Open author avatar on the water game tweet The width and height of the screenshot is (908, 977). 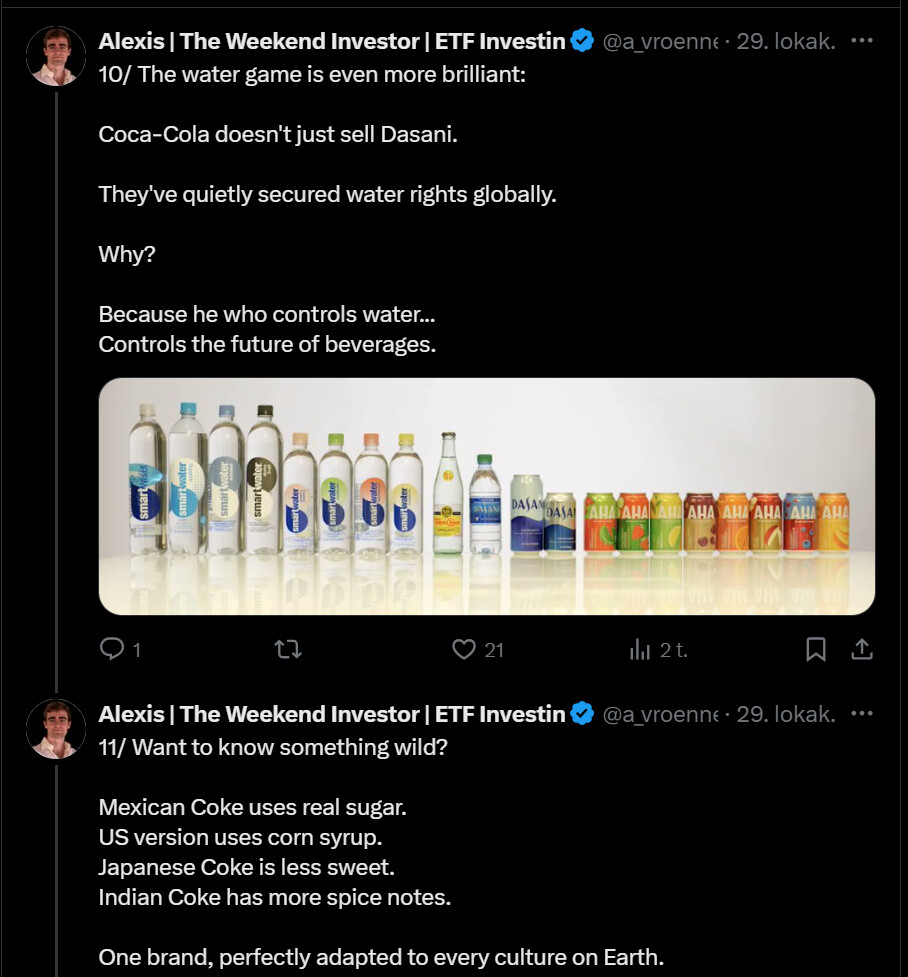coord(56,56)
